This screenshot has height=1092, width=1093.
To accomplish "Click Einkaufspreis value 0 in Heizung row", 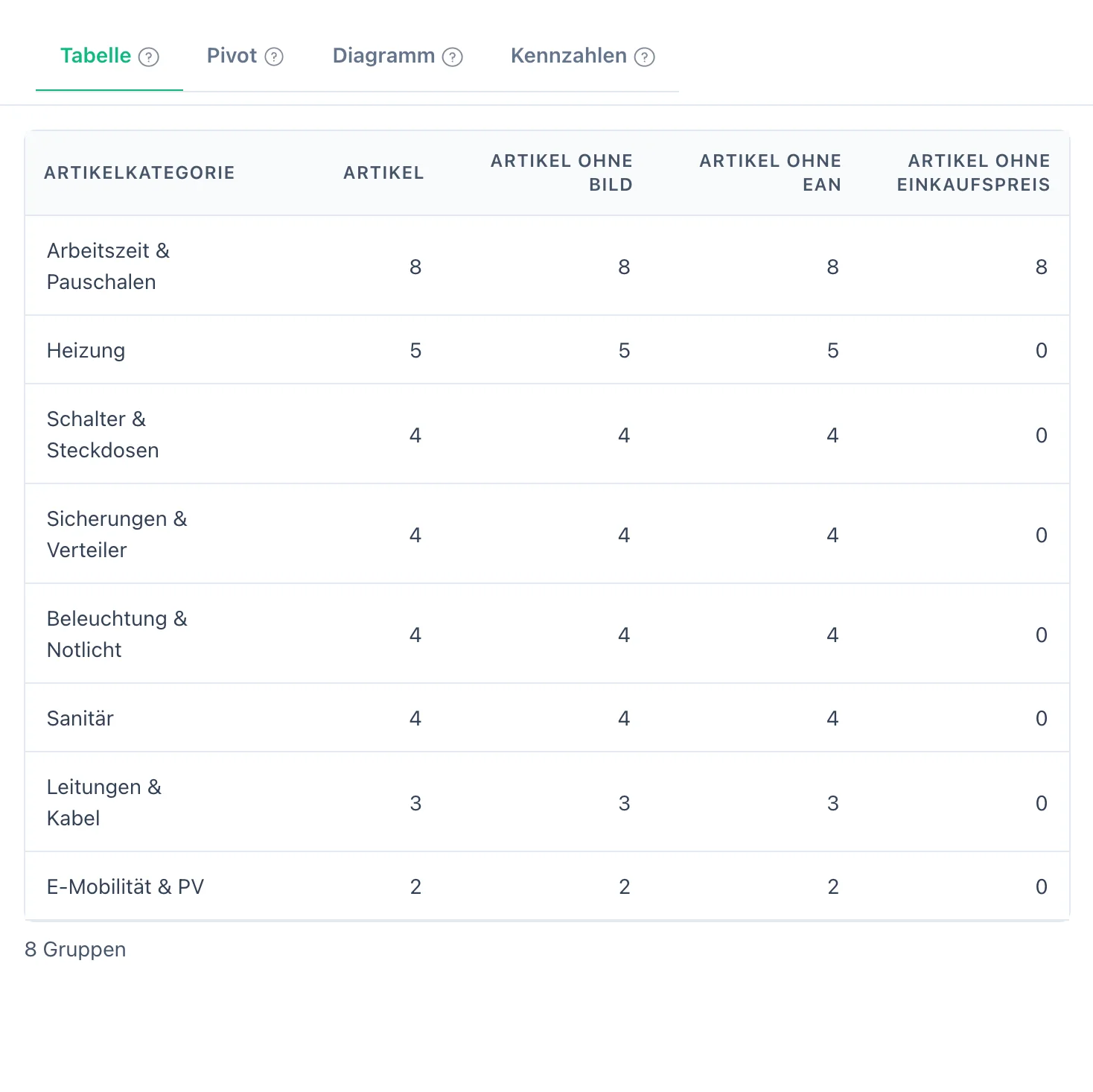I will (x=1041, y=350).
